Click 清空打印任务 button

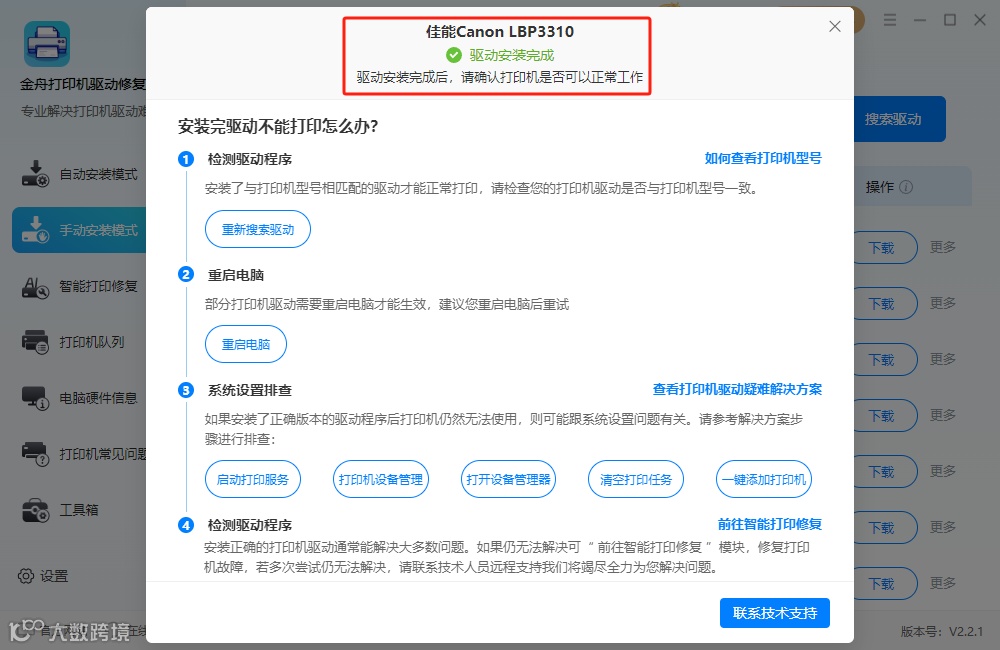tap(636, 479)
